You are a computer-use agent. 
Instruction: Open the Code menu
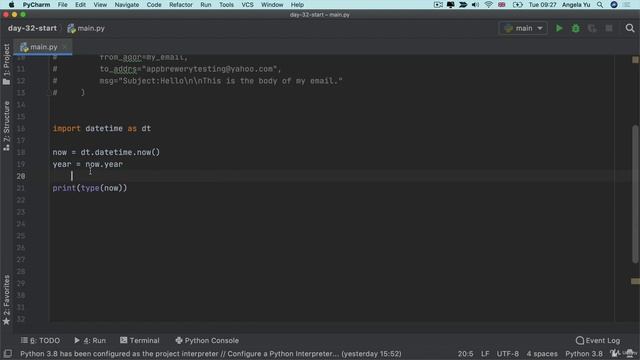(x=154, y=5)
